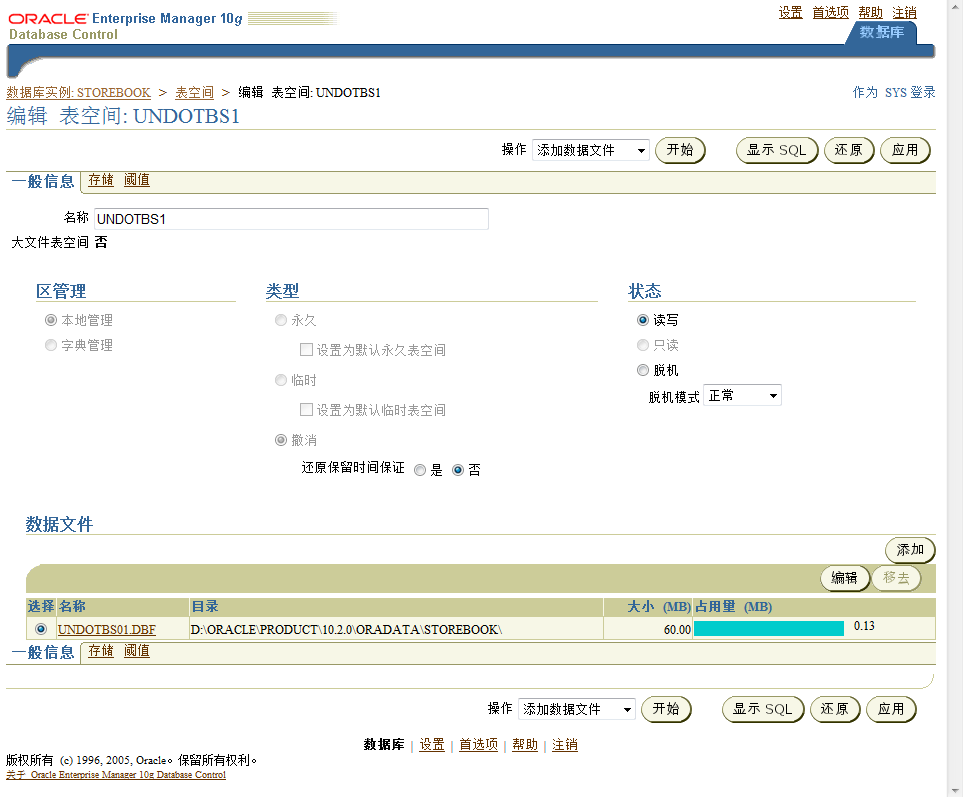Navigate to 表空间 via the breadcrumb link
Viewport: 963px width, 797px height.
click(x=193, y=92)
